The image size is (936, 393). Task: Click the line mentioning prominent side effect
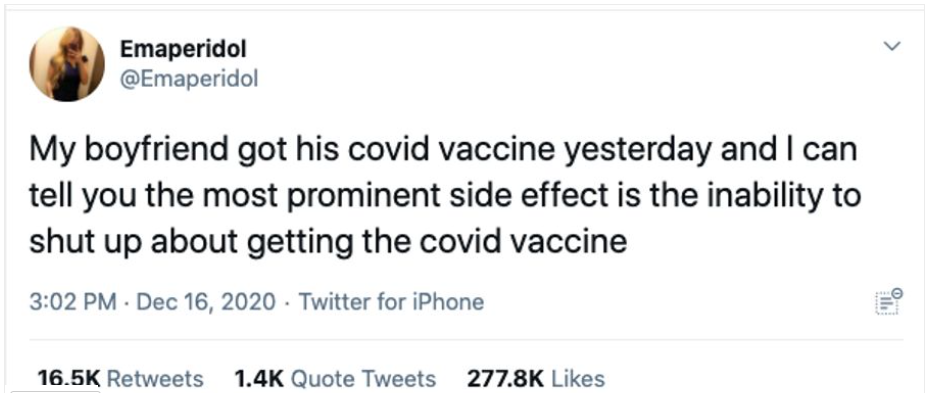point(445,196)
